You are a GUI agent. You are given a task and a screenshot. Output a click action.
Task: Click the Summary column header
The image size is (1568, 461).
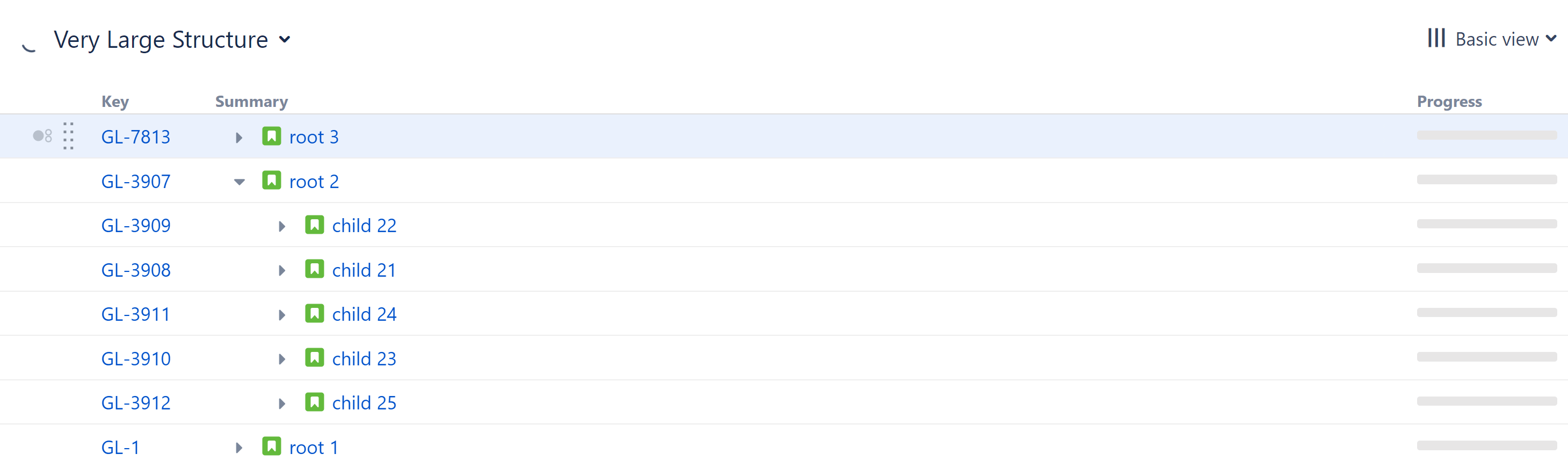point(251,101)
